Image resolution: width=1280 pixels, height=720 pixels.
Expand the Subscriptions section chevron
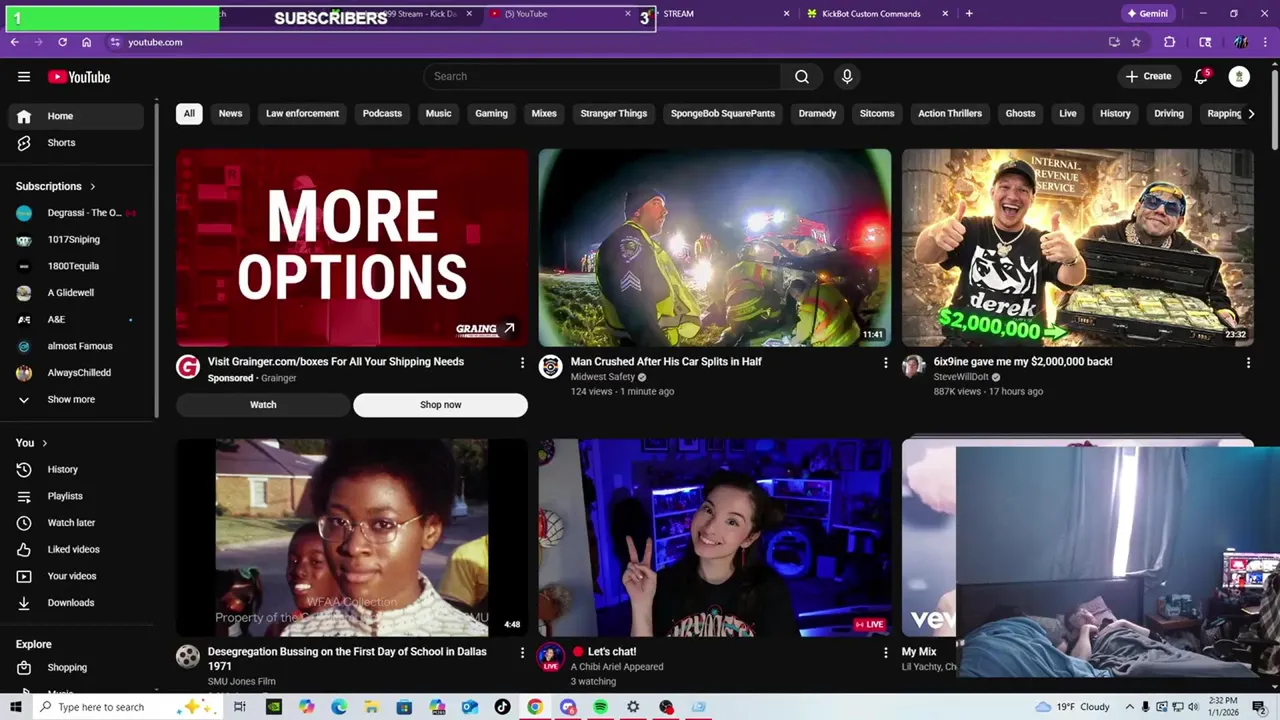[x=93, y=187]
